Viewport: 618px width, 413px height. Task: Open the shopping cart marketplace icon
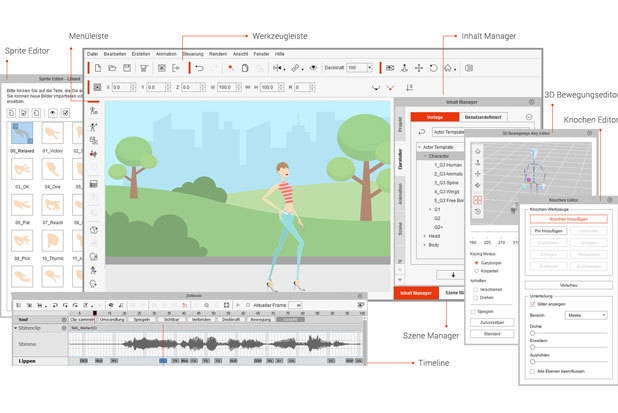click(144, 68)
